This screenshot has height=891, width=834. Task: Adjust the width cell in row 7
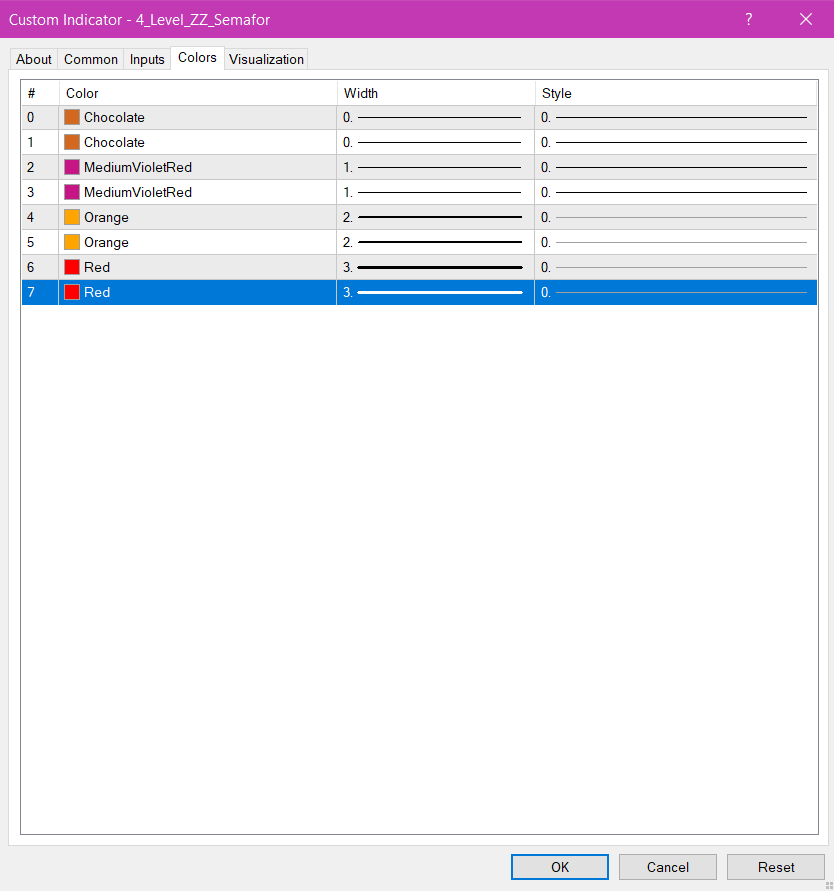click(x=436, y=292)
